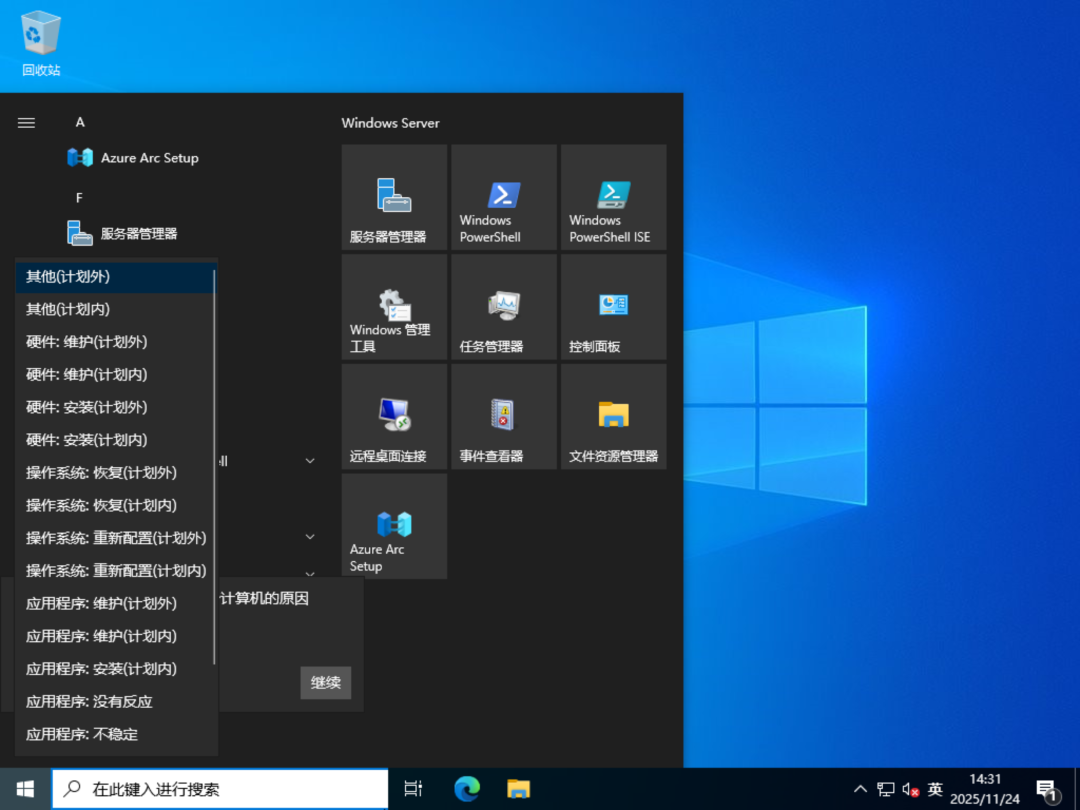Viewport: 1080px width, 810px height.
Task: Select 应用程序: 不稳定
Action: [x=115, y=735]
